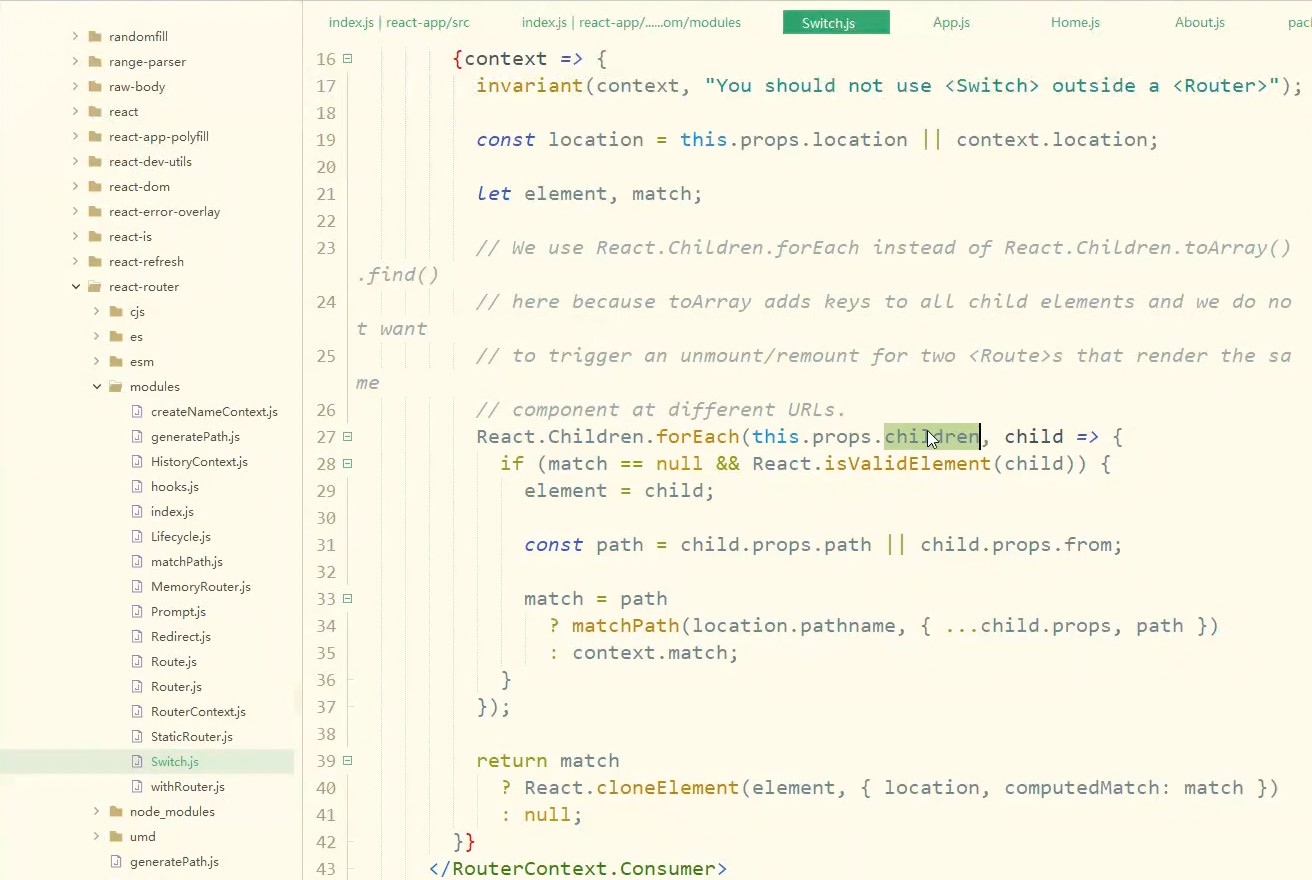Image resolution: width=1312 pixels, height=880 pixels.
Task: Click the Lifecycle.js file icon
Action: [x=138, y=536]
